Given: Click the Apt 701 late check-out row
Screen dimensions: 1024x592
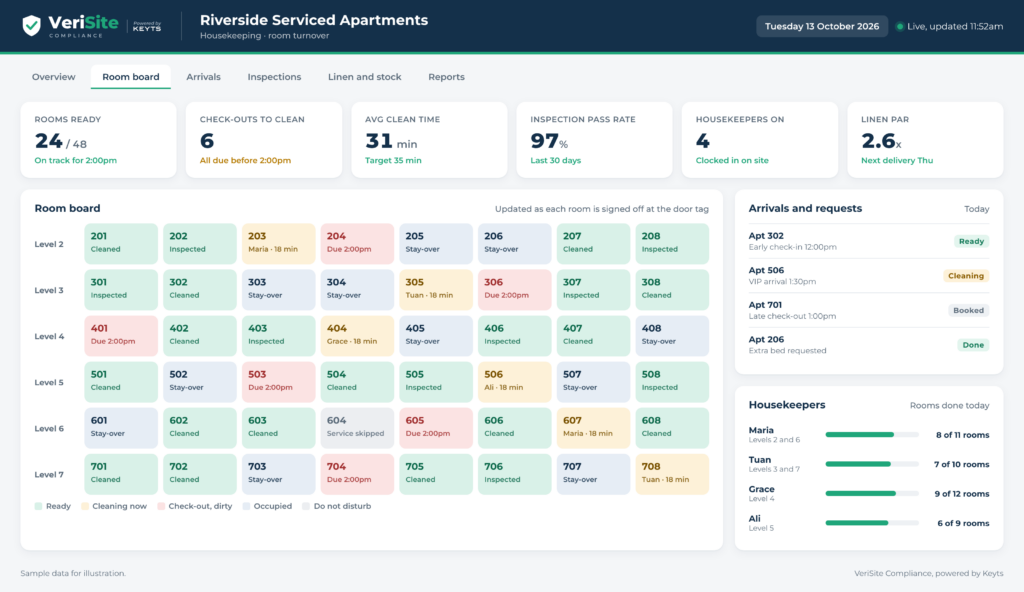Looking at the screenshot, I should pos(869,310).
